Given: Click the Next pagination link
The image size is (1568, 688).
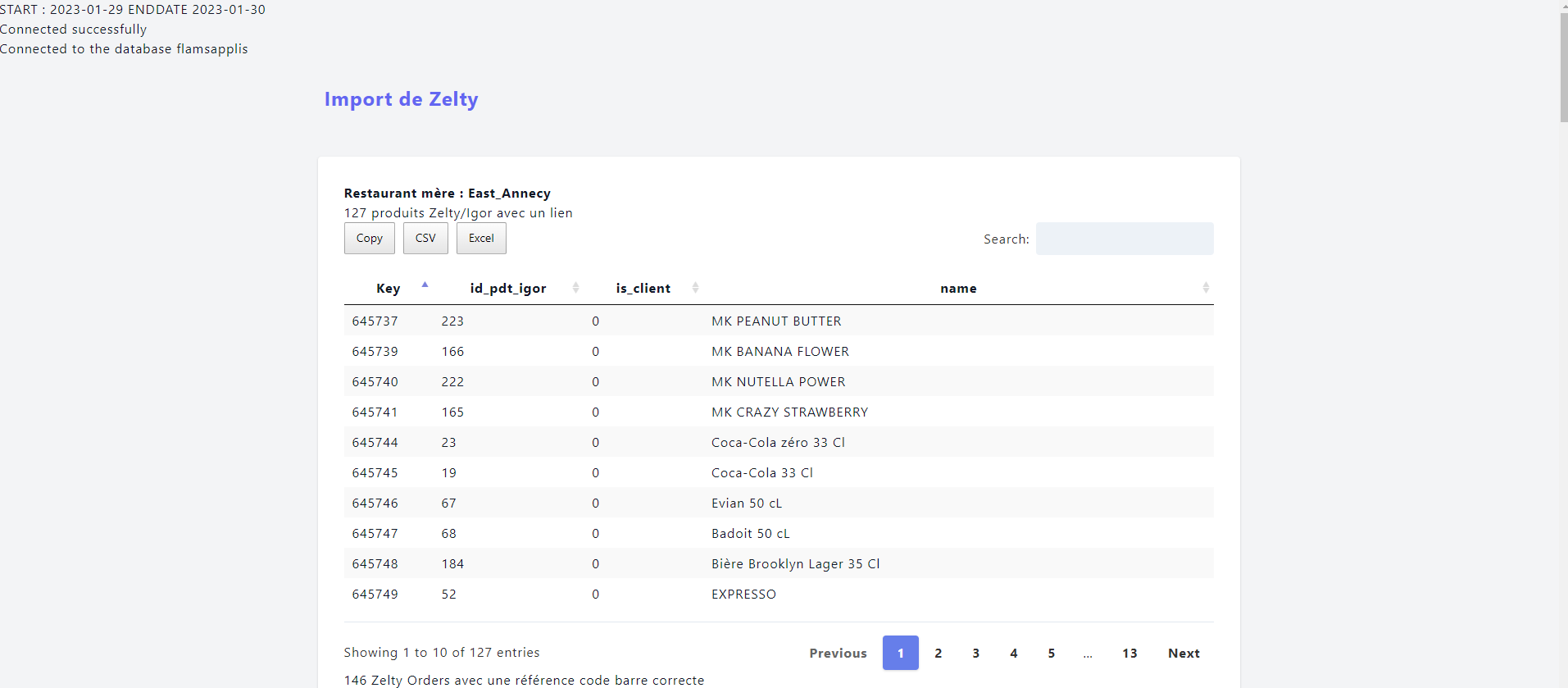Looking at the screenshot, I should pos(1183,654).
